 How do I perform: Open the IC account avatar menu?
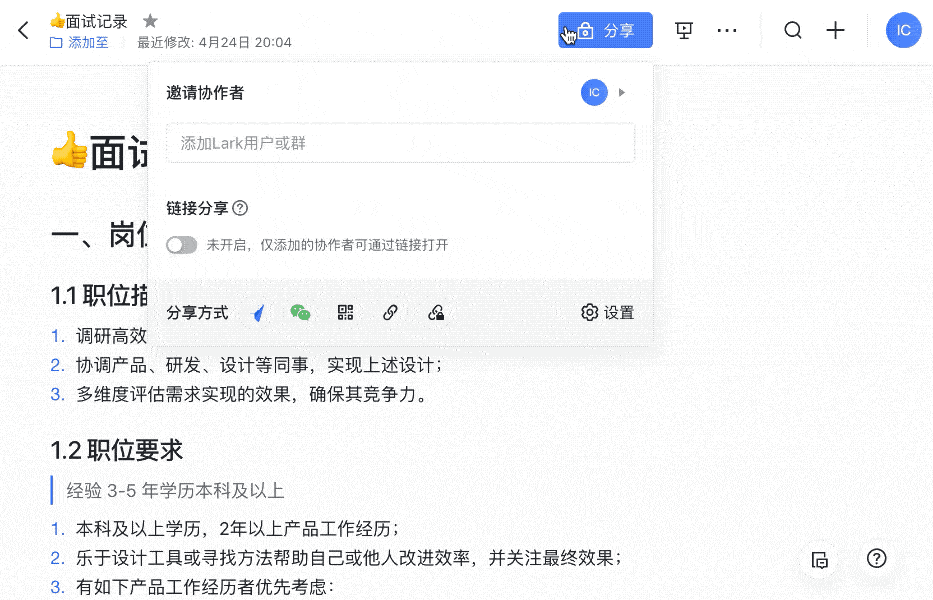tap(903, 30)
